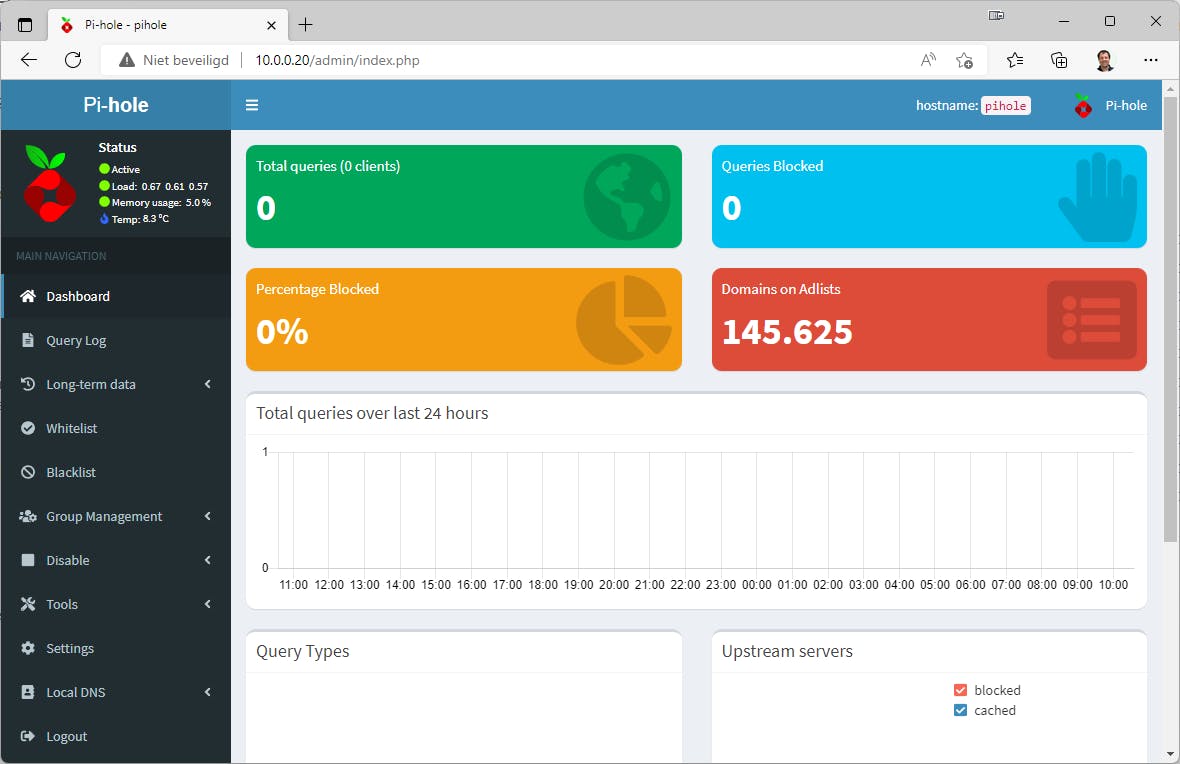Click the 145.625 domains count value

[787, 332]
